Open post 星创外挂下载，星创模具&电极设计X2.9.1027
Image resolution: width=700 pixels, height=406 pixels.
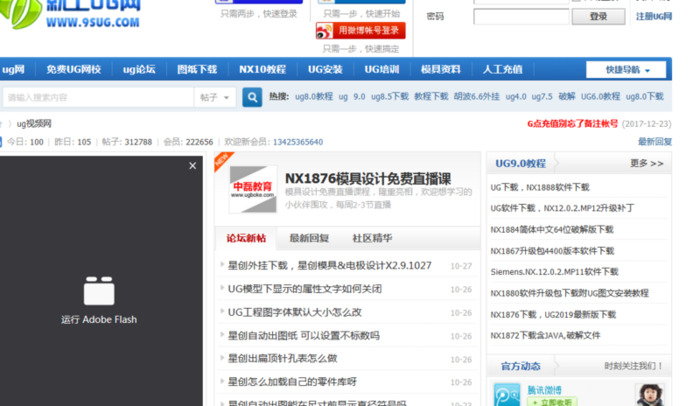click(x=329, y=266)
